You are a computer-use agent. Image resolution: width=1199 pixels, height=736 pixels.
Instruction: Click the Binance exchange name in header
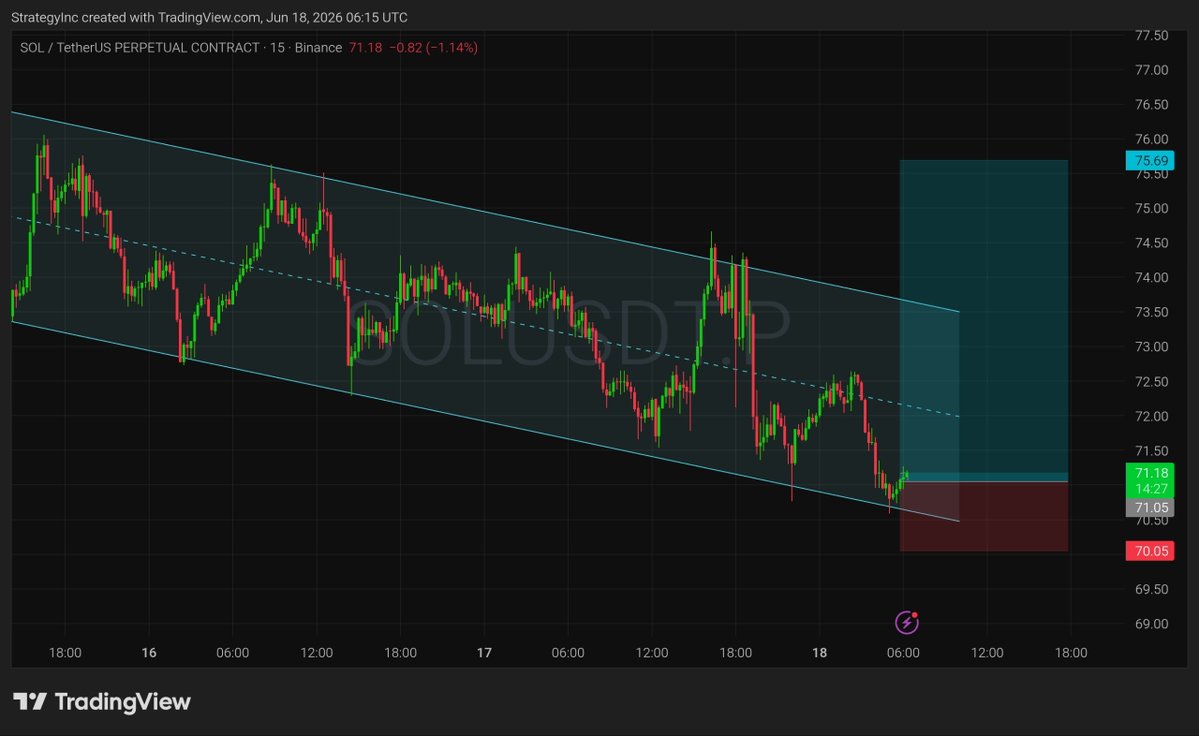click(318, 47)
